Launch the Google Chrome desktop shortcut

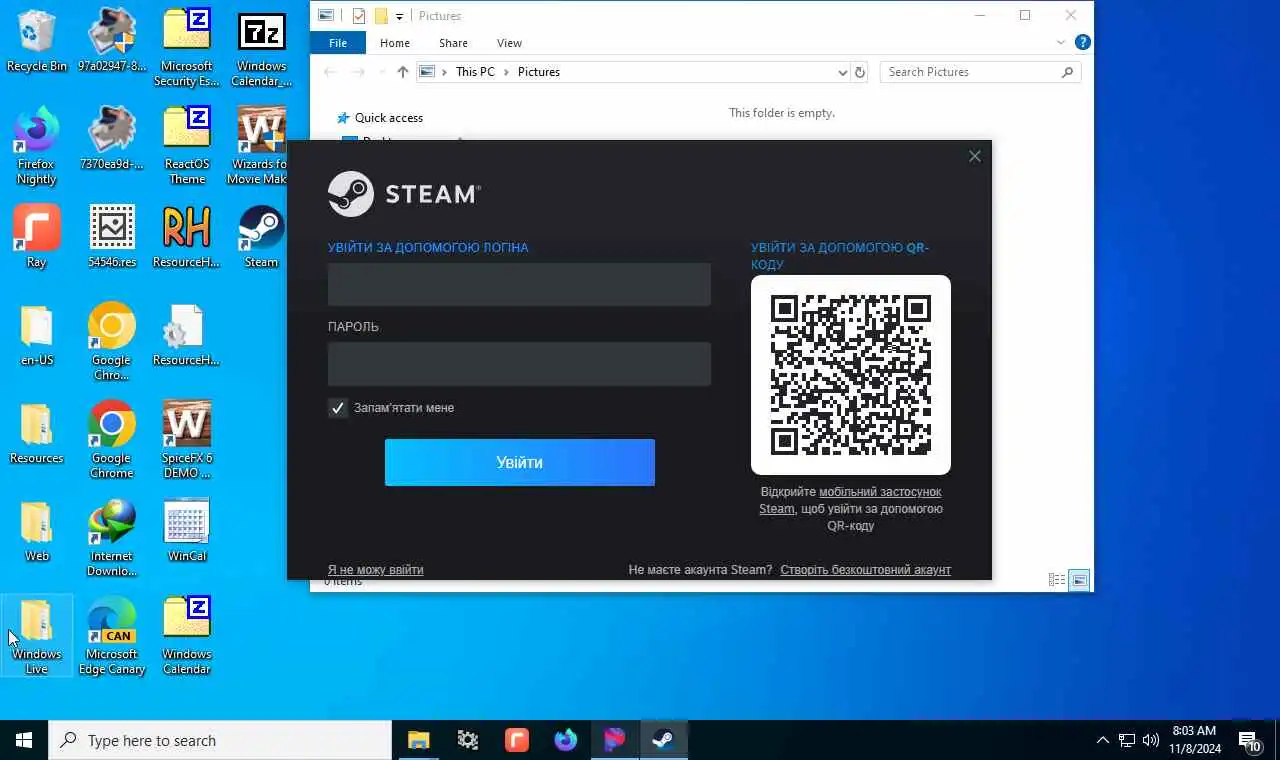click(x=112, y=439)
